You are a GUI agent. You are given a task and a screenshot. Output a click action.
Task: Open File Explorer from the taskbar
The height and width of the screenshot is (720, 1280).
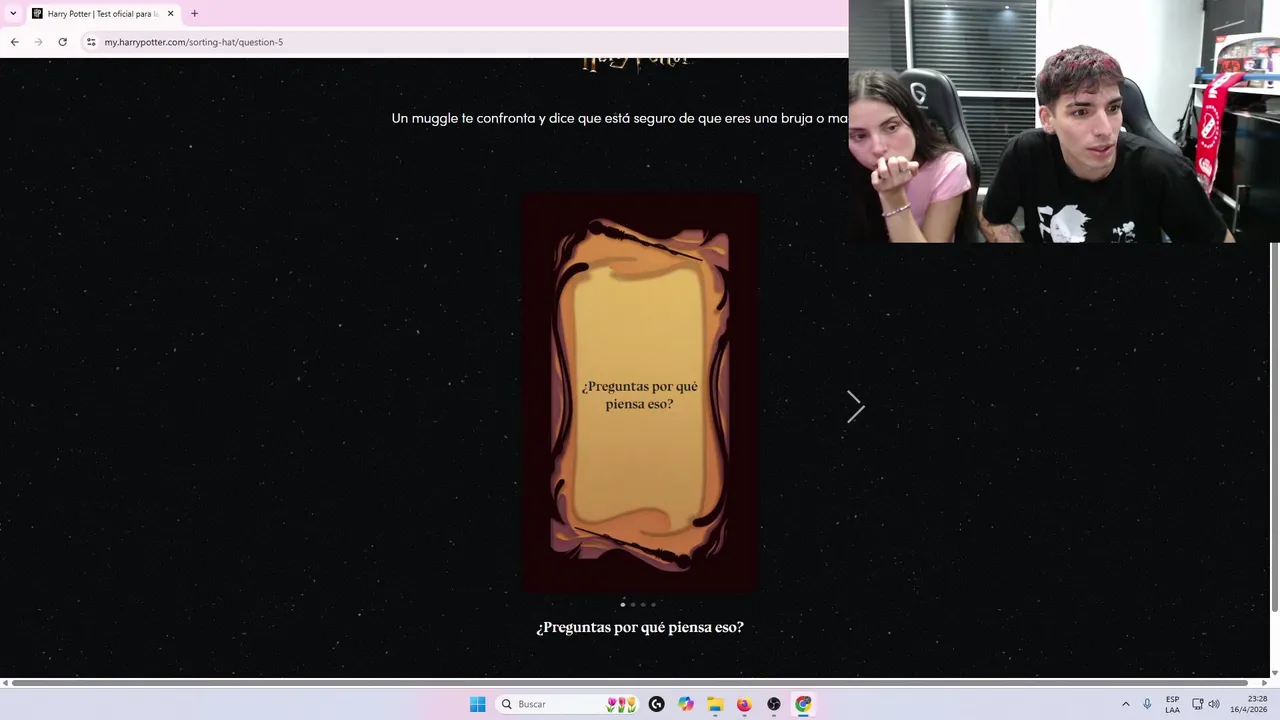[715, 704]
